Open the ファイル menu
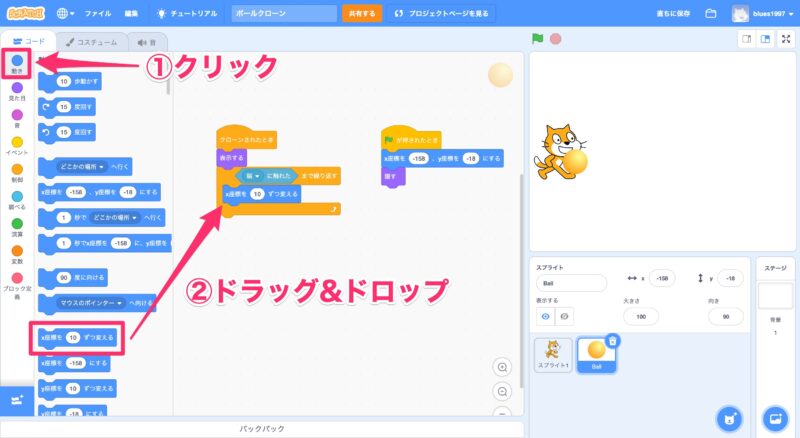 [x=98, y=14]
